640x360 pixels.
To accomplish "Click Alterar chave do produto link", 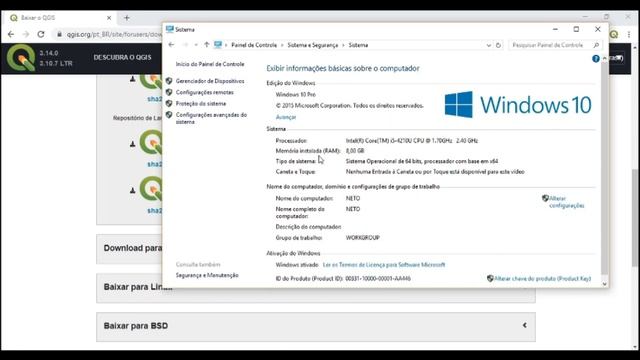I will point(542,279).
